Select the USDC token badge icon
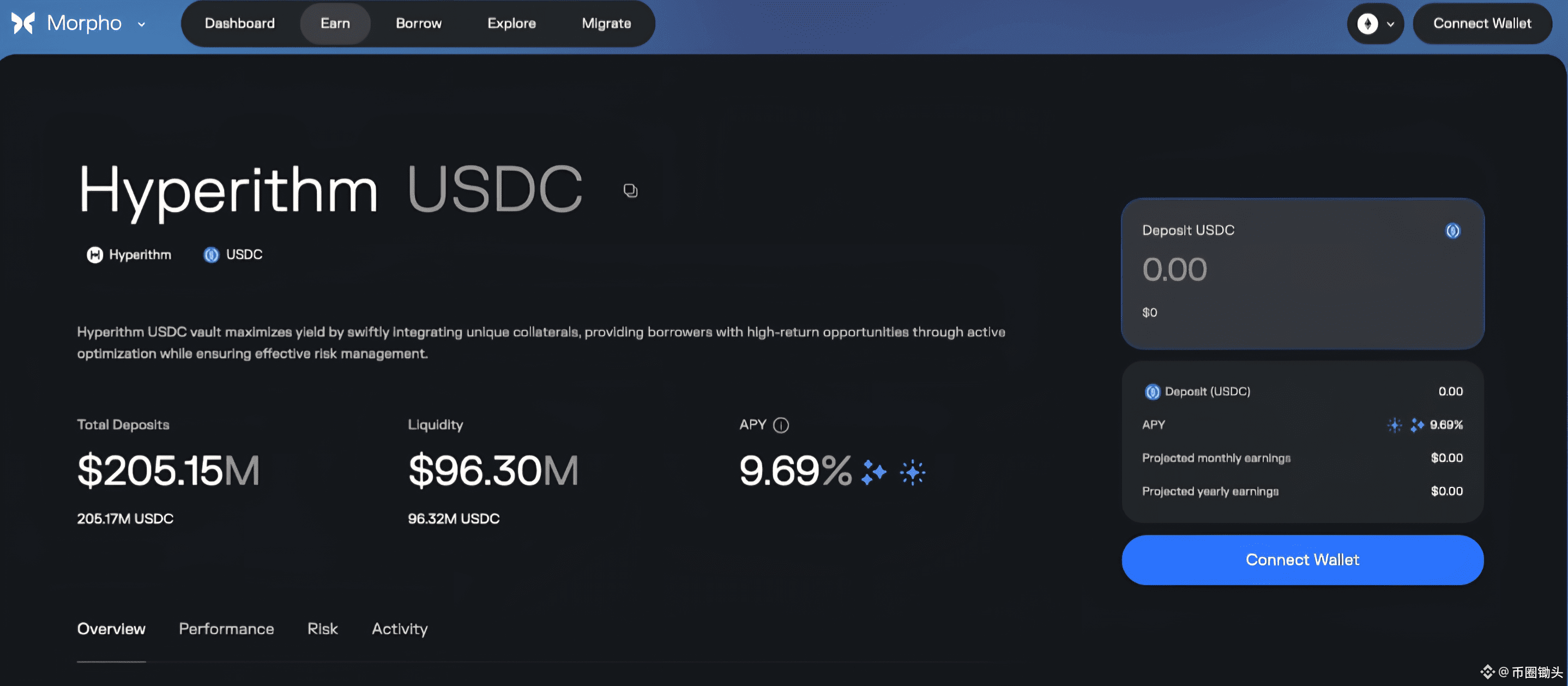Screen dimensions: 1568x686 tap(210, 255)
